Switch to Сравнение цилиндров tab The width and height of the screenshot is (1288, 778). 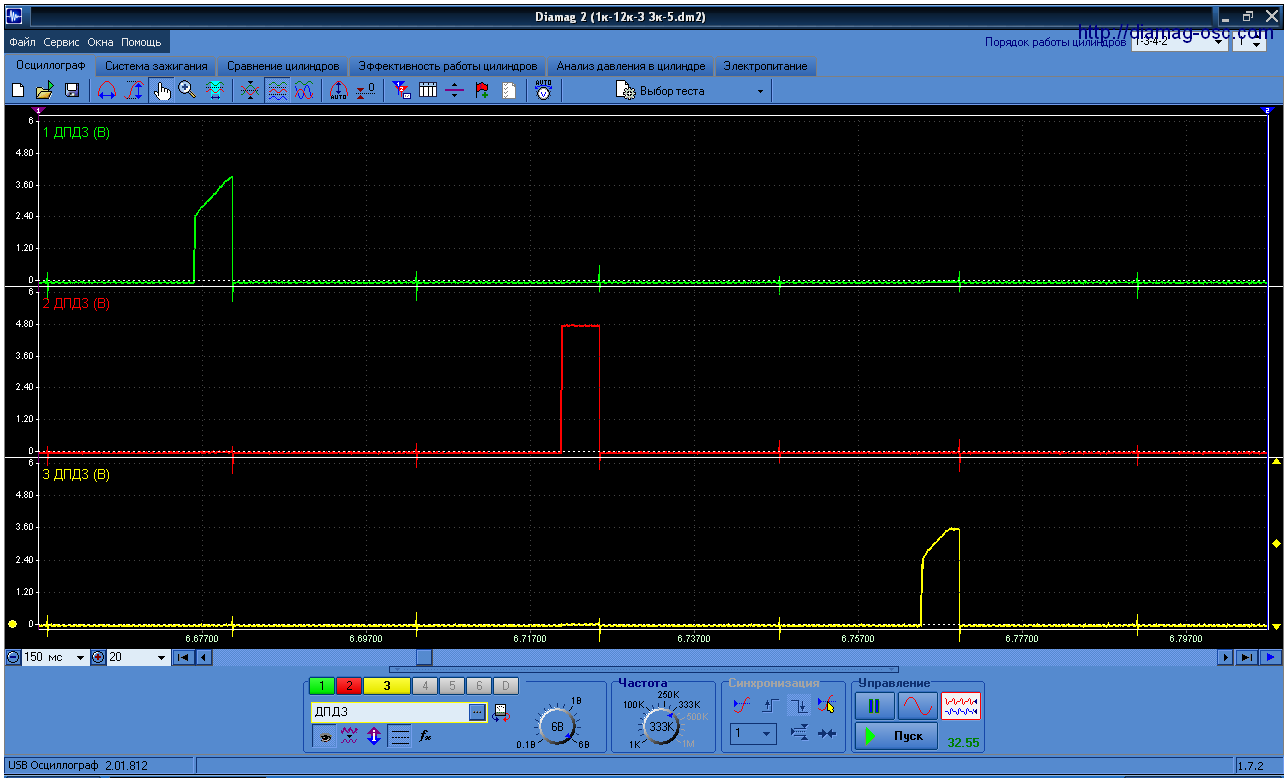tap(283, 66)
